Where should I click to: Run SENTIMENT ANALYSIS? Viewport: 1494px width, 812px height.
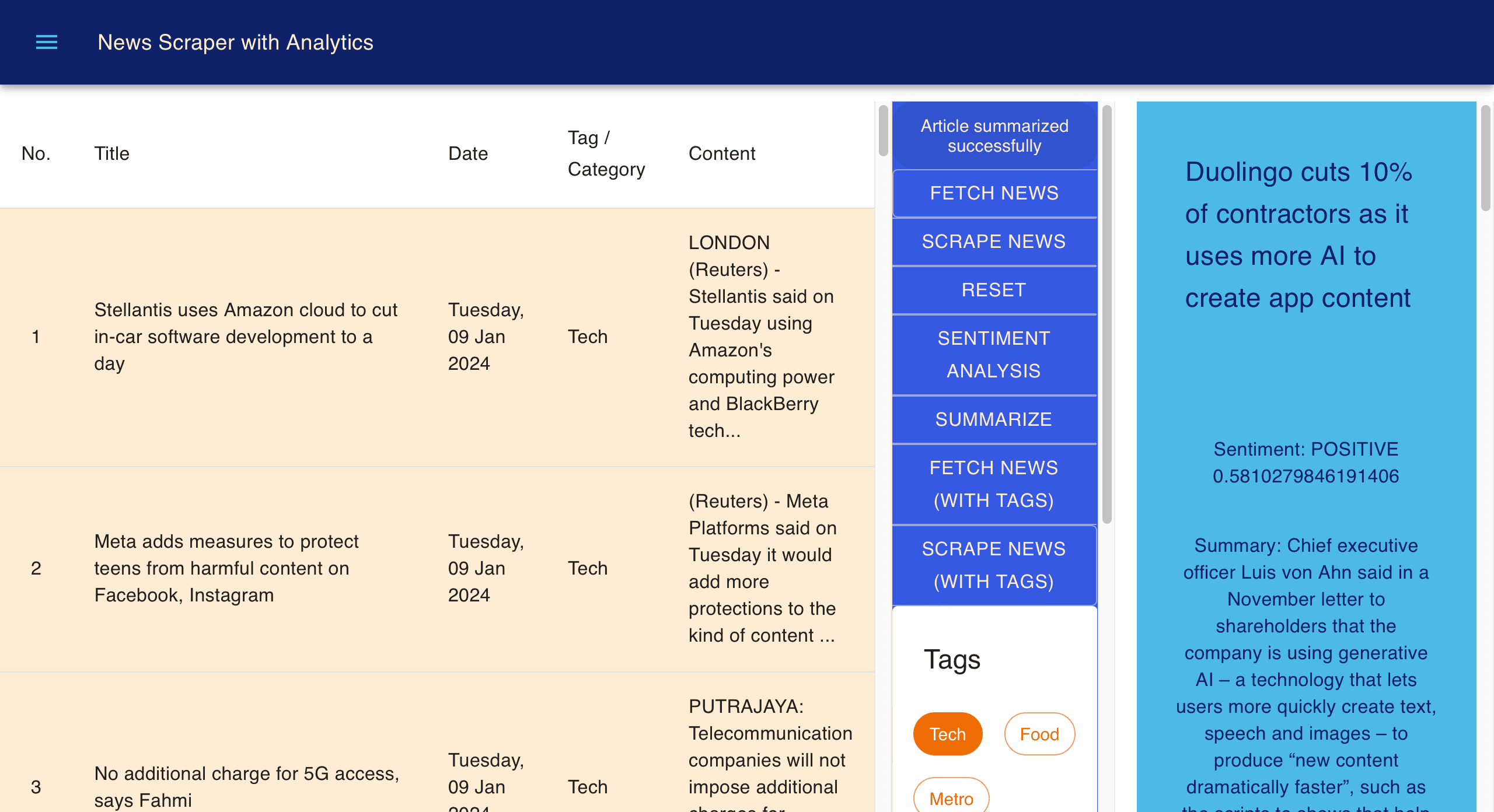click(994, 355)
